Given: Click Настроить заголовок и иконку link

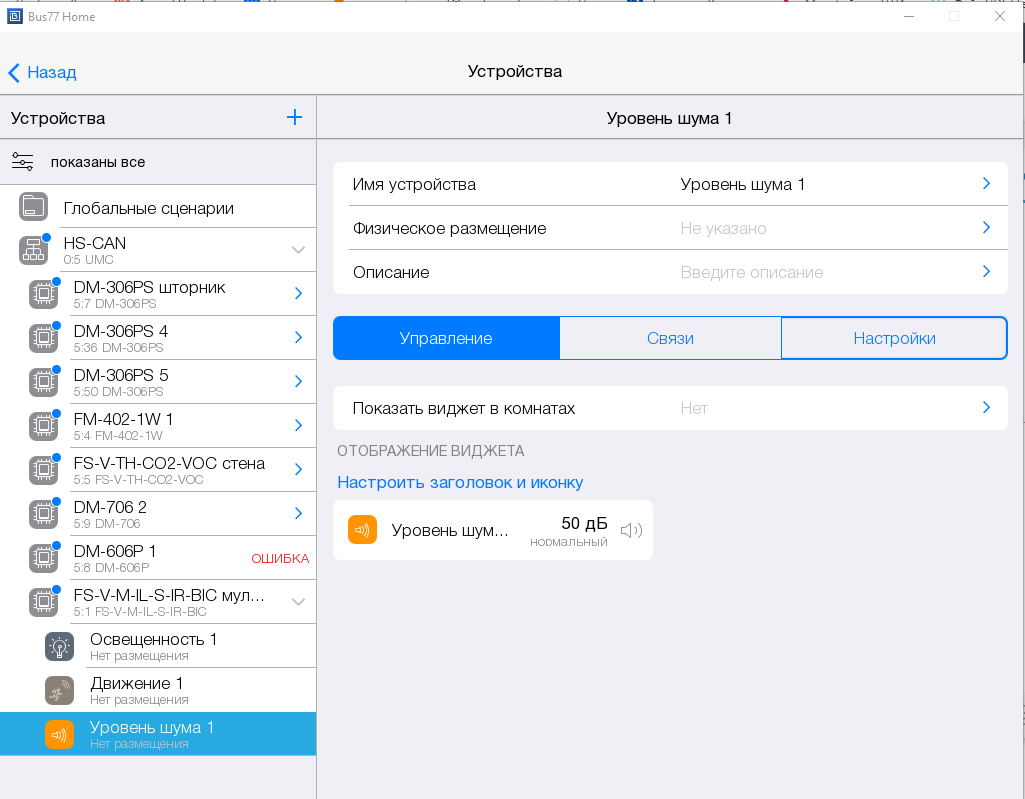Looking at the screenshot, I should click(460, 482).
